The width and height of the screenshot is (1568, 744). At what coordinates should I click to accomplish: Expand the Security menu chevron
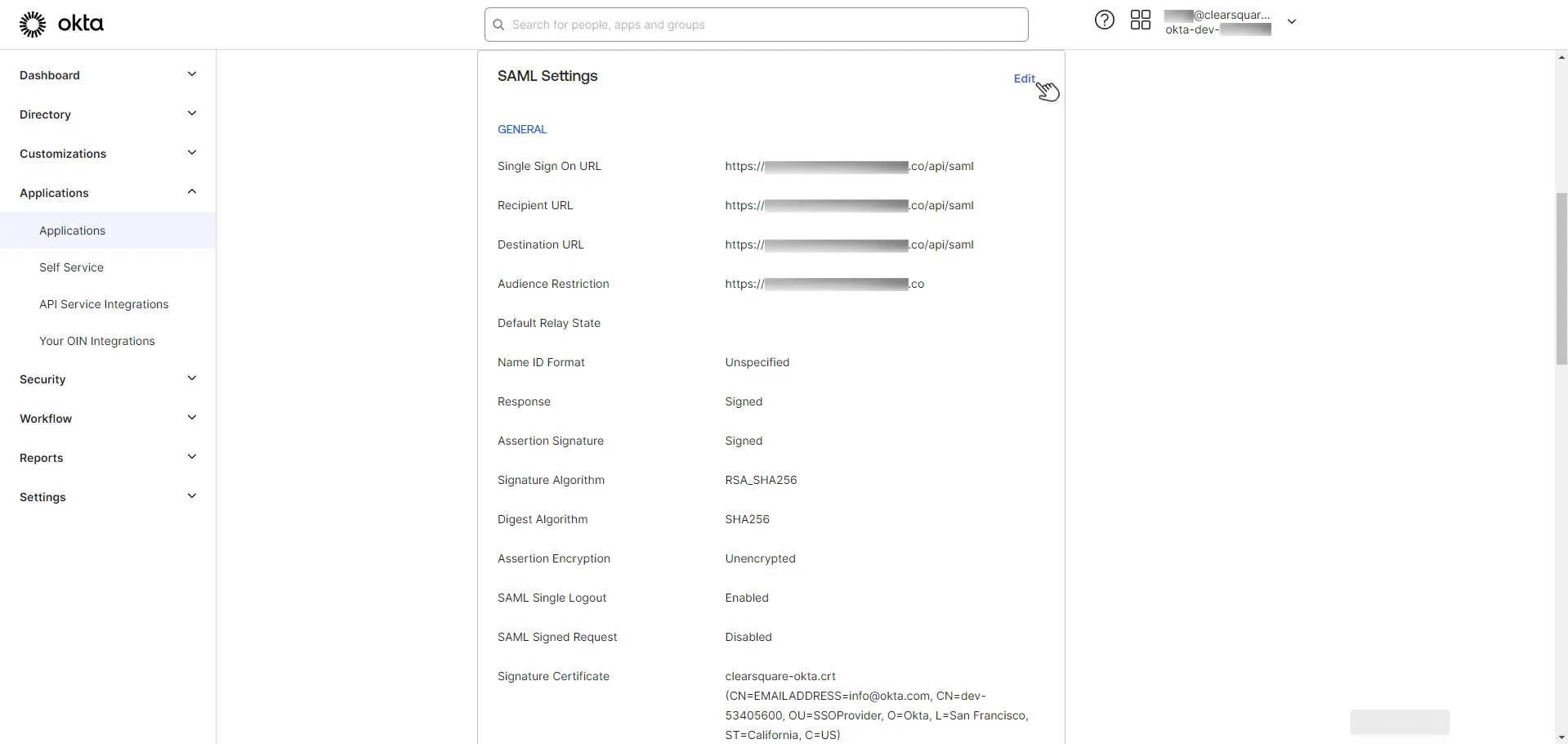point(192,379)
